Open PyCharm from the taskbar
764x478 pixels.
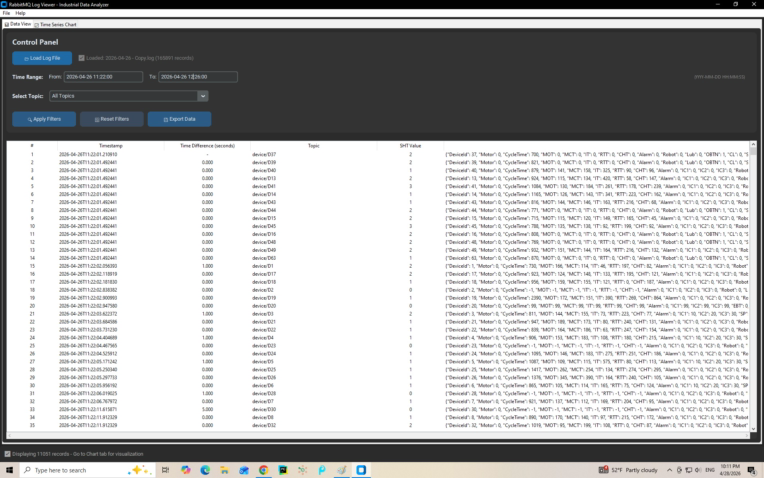(x=283, y=470)
